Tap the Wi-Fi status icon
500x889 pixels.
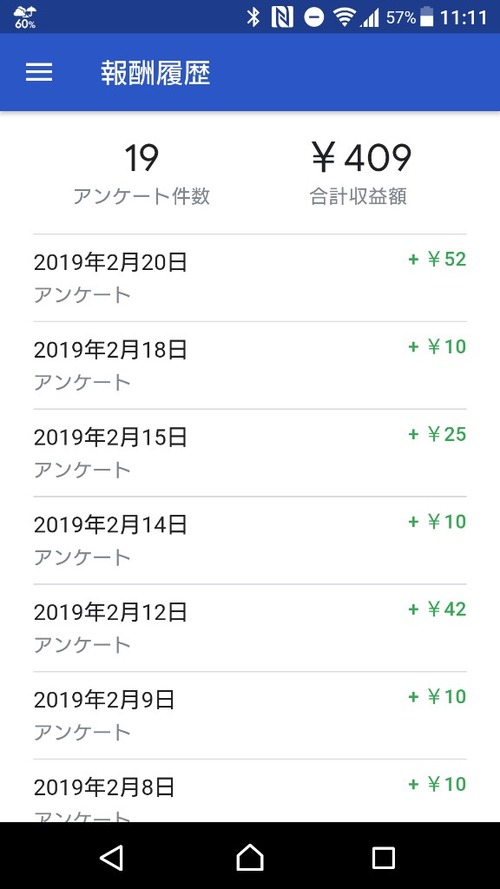[x=344, y=18]
